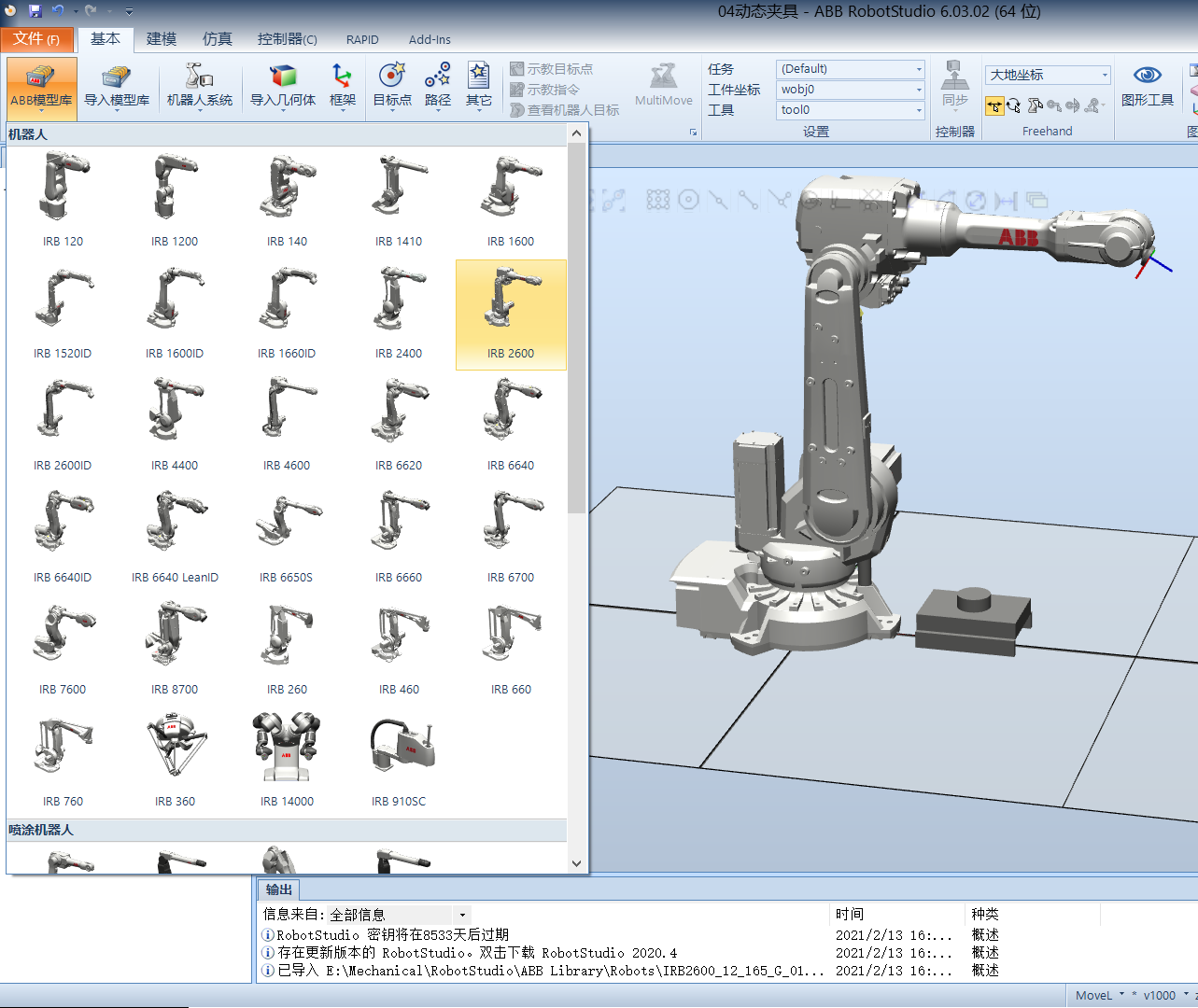Select the IRB 6640 LeanID robot
This screenshot has height=1008, width=1198.
(x=175, y=539)
